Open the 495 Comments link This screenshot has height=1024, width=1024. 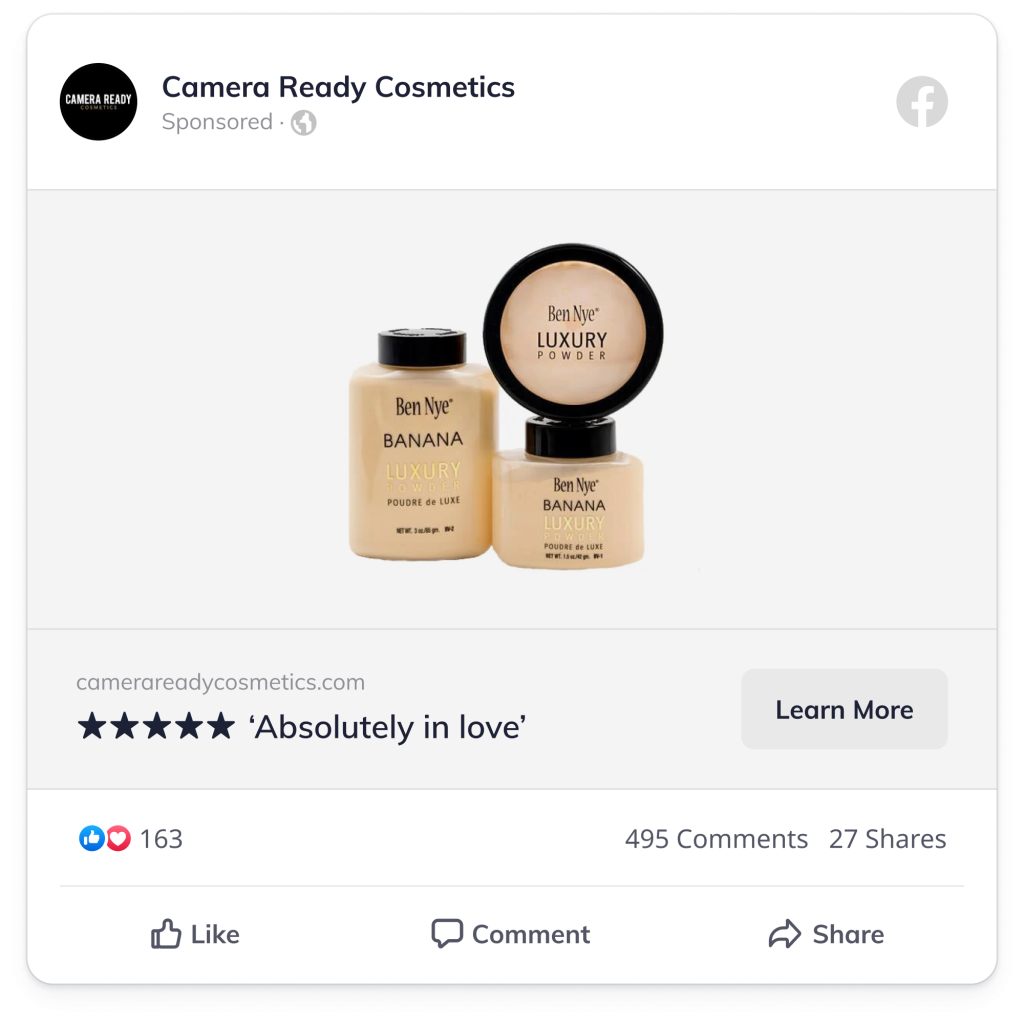(716, 839)
